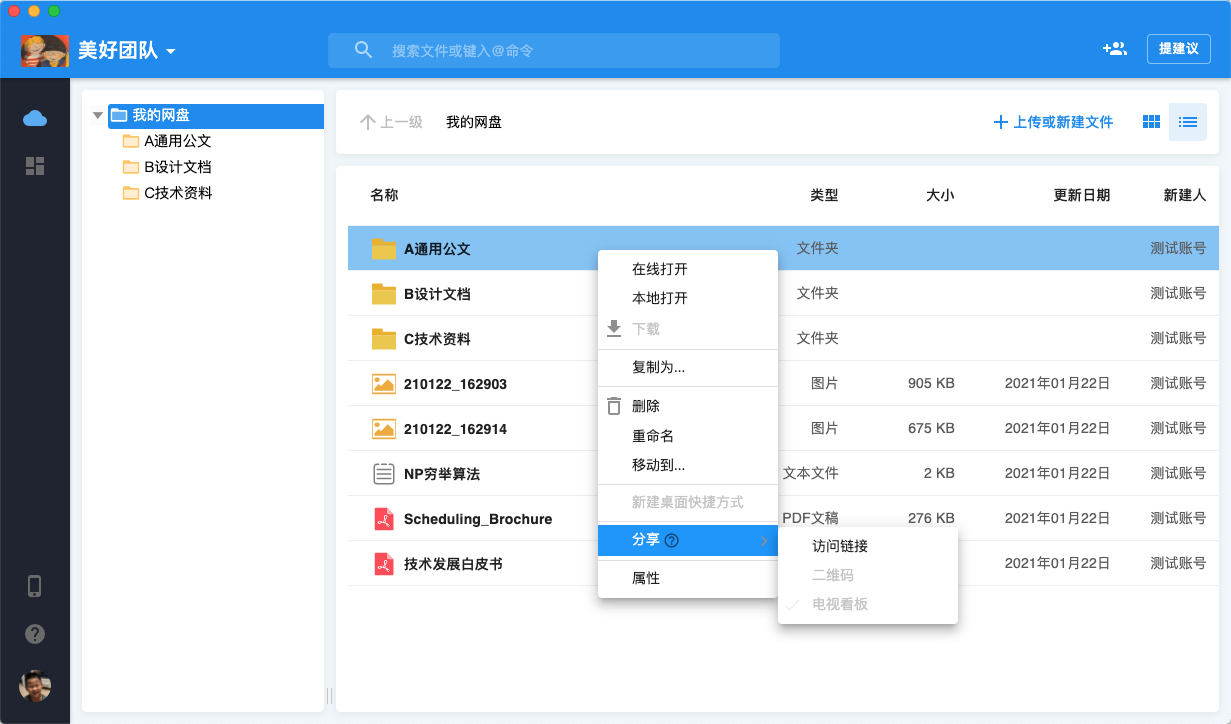Click the dashboard icon in left sidebar
1231x724 pixels.
[x=35, y=166]
